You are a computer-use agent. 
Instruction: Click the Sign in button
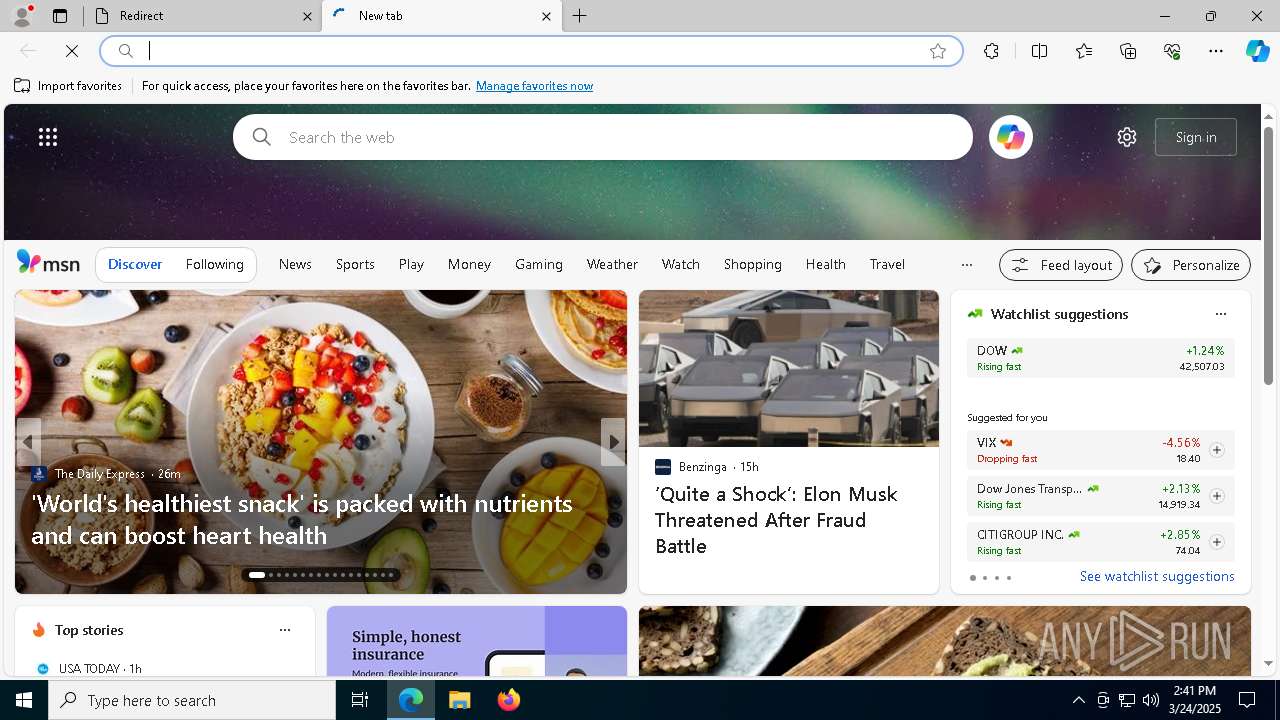[x=1196, y=137]
